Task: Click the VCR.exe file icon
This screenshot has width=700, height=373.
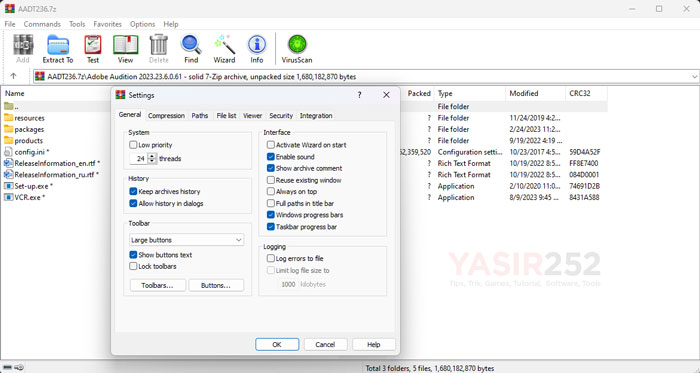Action: tap(8, 197)
